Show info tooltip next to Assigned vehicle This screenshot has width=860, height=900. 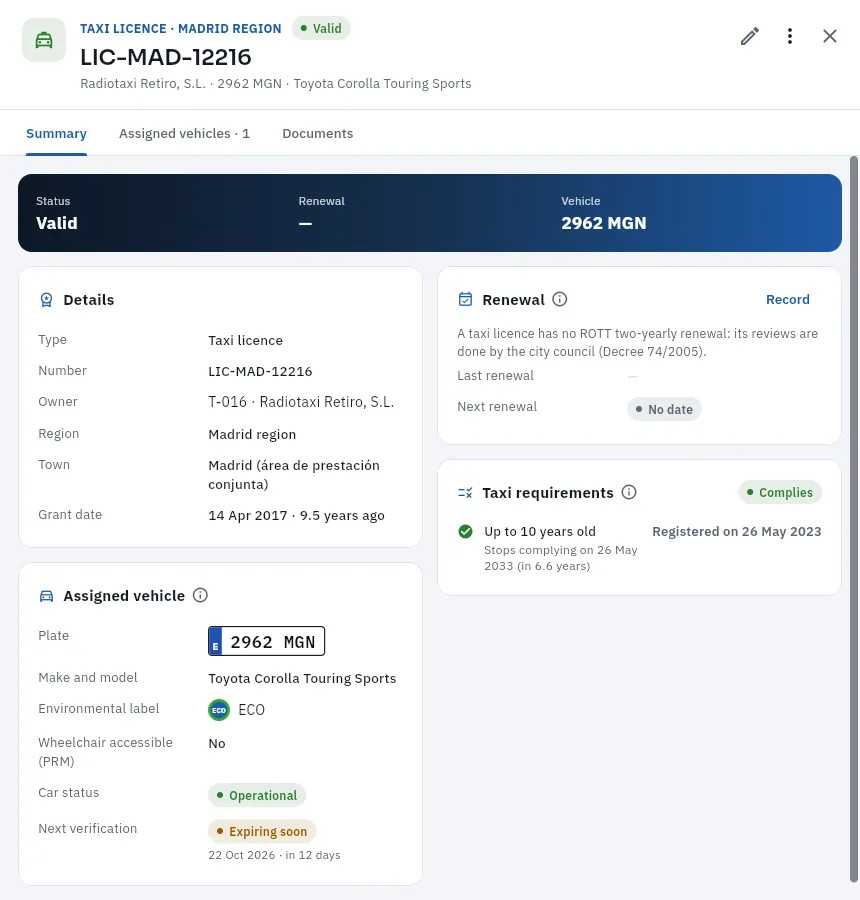200,595
